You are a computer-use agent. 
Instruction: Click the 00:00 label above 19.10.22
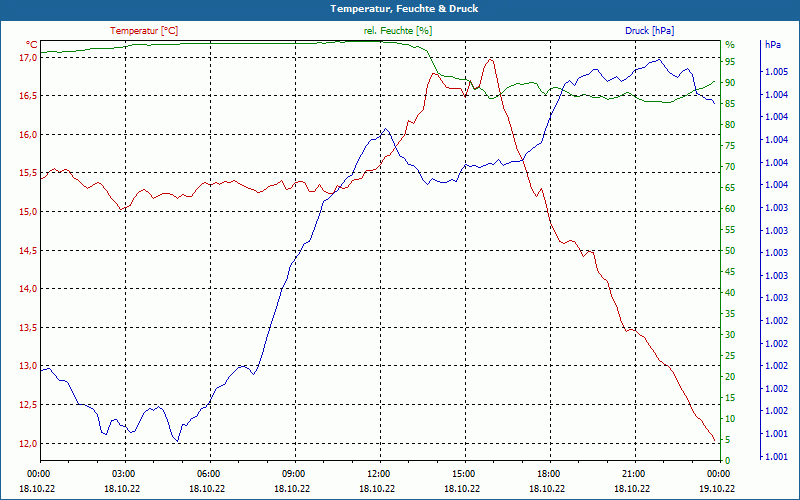[x=719, y=473]
